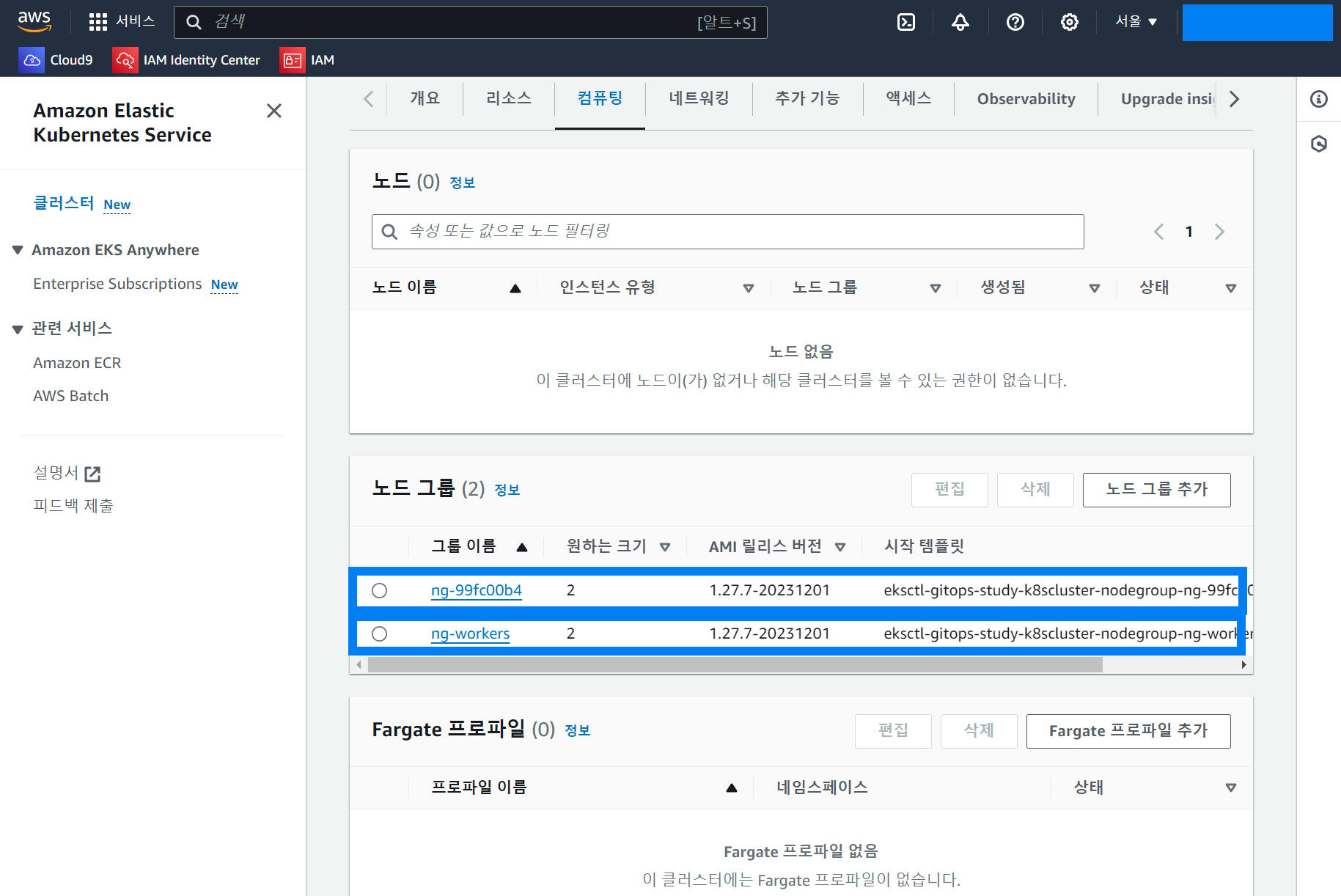This screenshot has width=1341, height=896.
Task: Switch to the 추가 기능 tab
Action: point(807,99)
